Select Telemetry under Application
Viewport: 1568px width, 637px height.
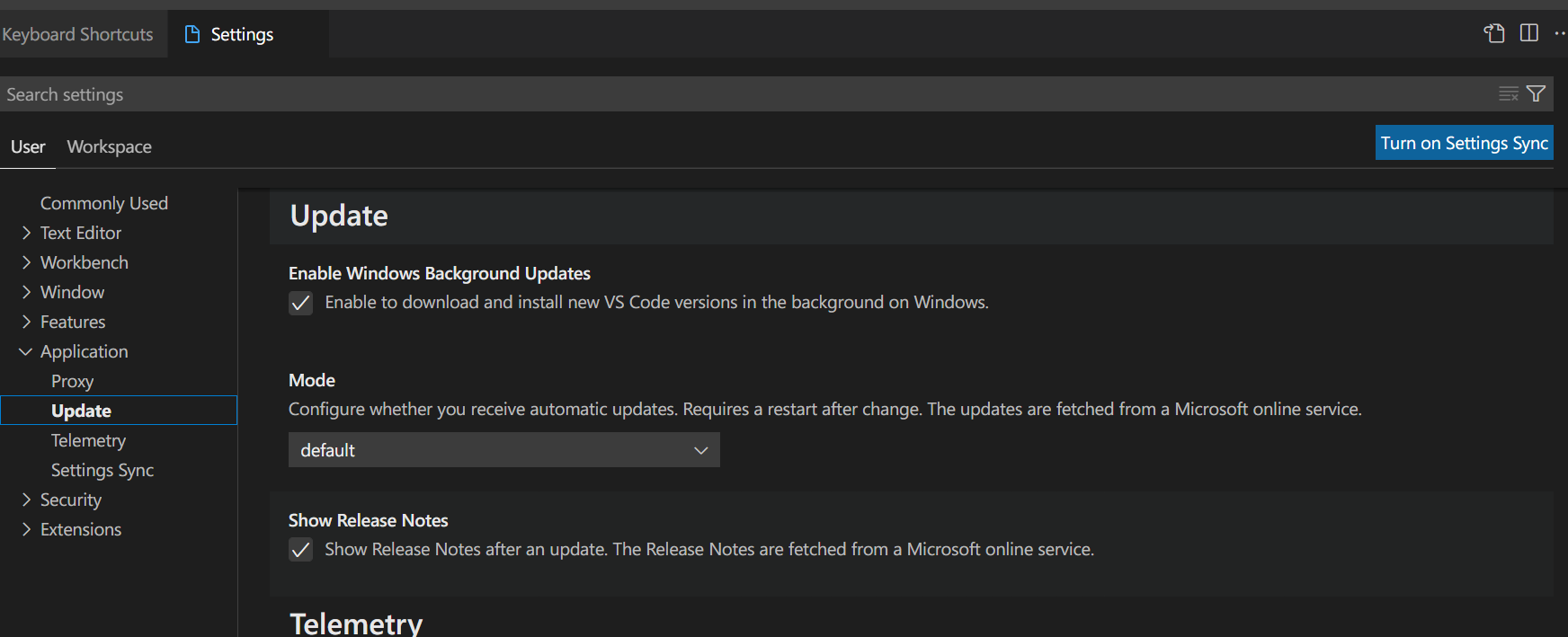[x=88, y=440]
